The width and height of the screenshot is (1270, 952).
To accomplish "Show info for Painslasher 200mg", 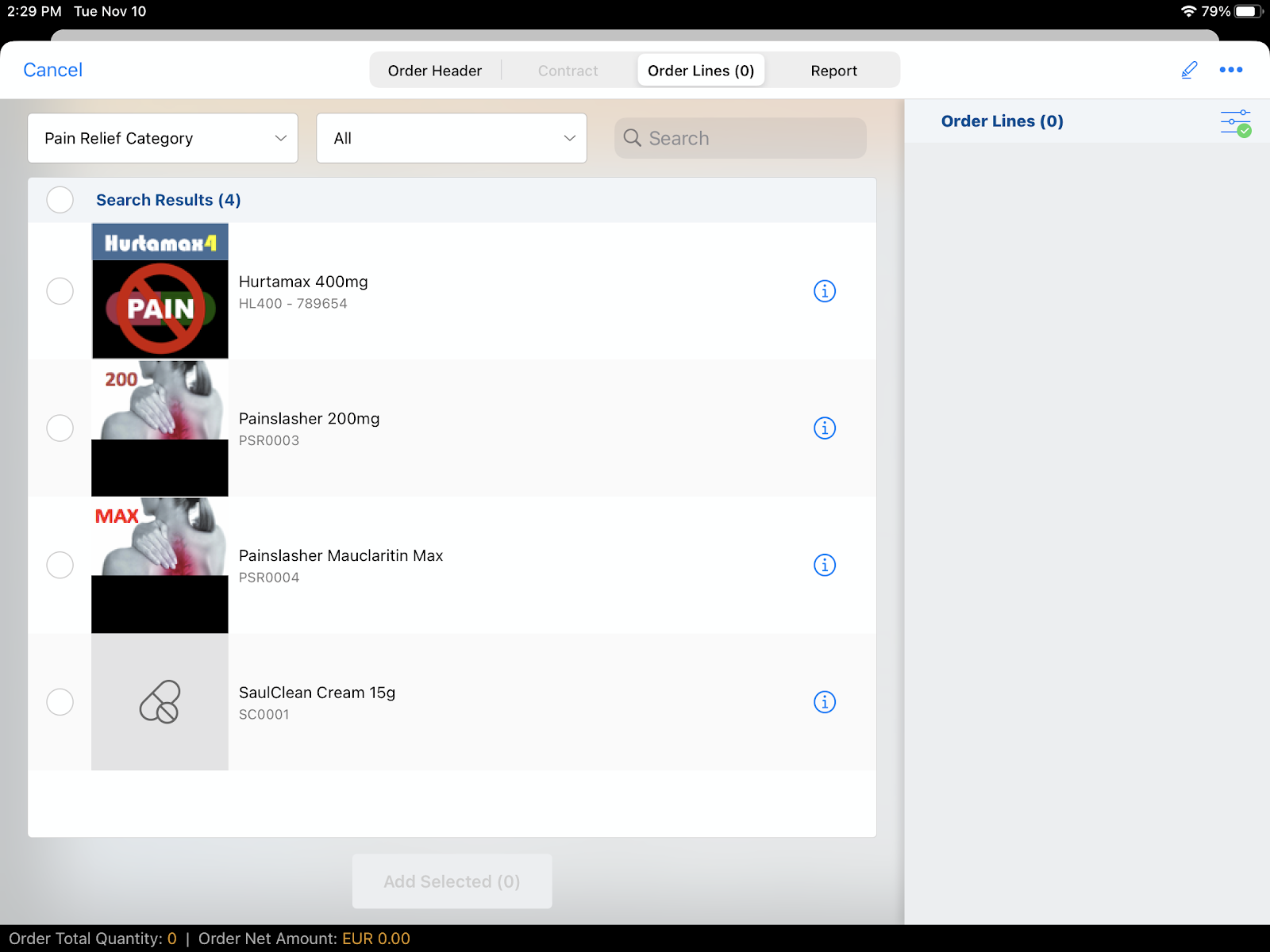I will pyautogui.click(x=825, y=428).
